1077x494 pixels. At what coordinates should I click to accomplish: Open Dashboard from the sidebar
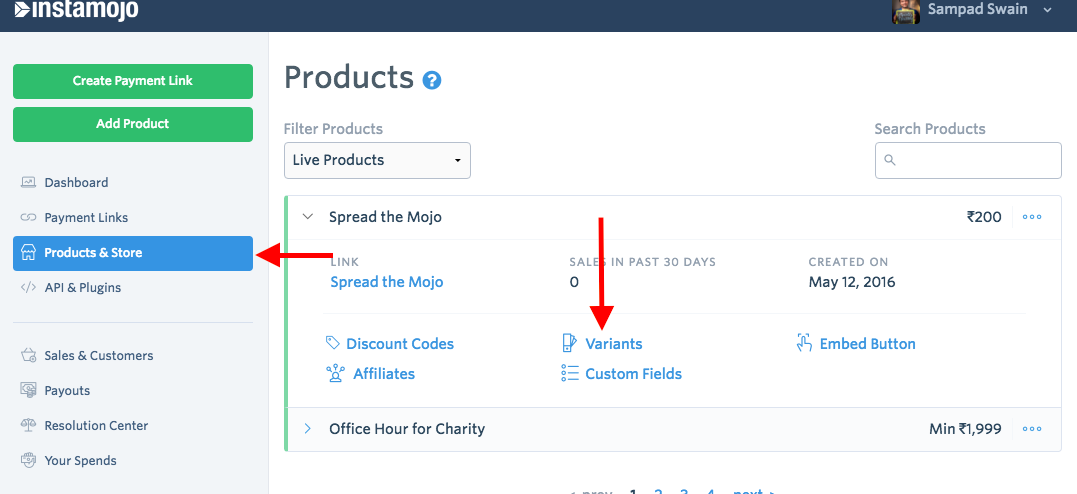pyautogui.click(x=76, y=183)
